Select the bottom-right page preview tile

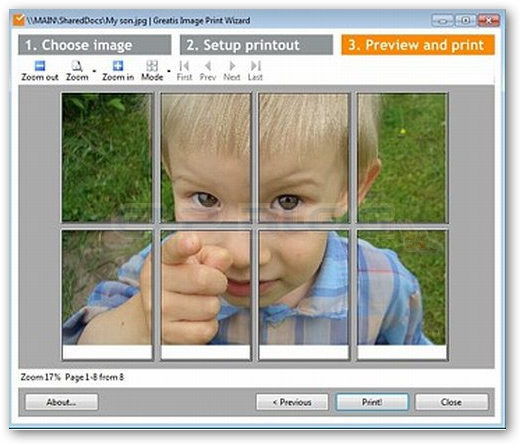402,295
